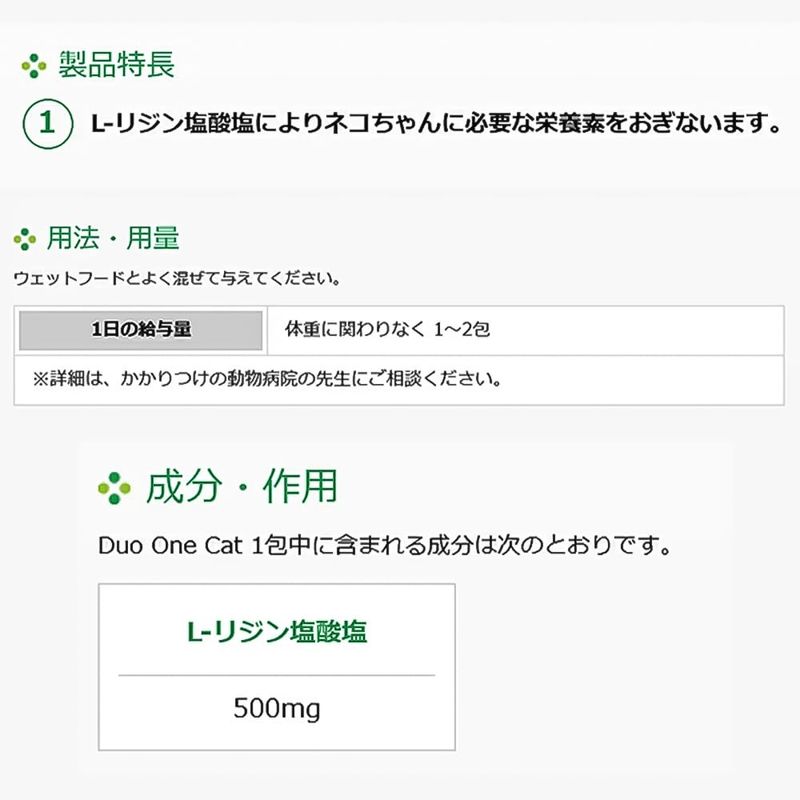Click the L-リジン塩酸塩 green ingredient label
The image size is (800, 800).
point(277,631)
